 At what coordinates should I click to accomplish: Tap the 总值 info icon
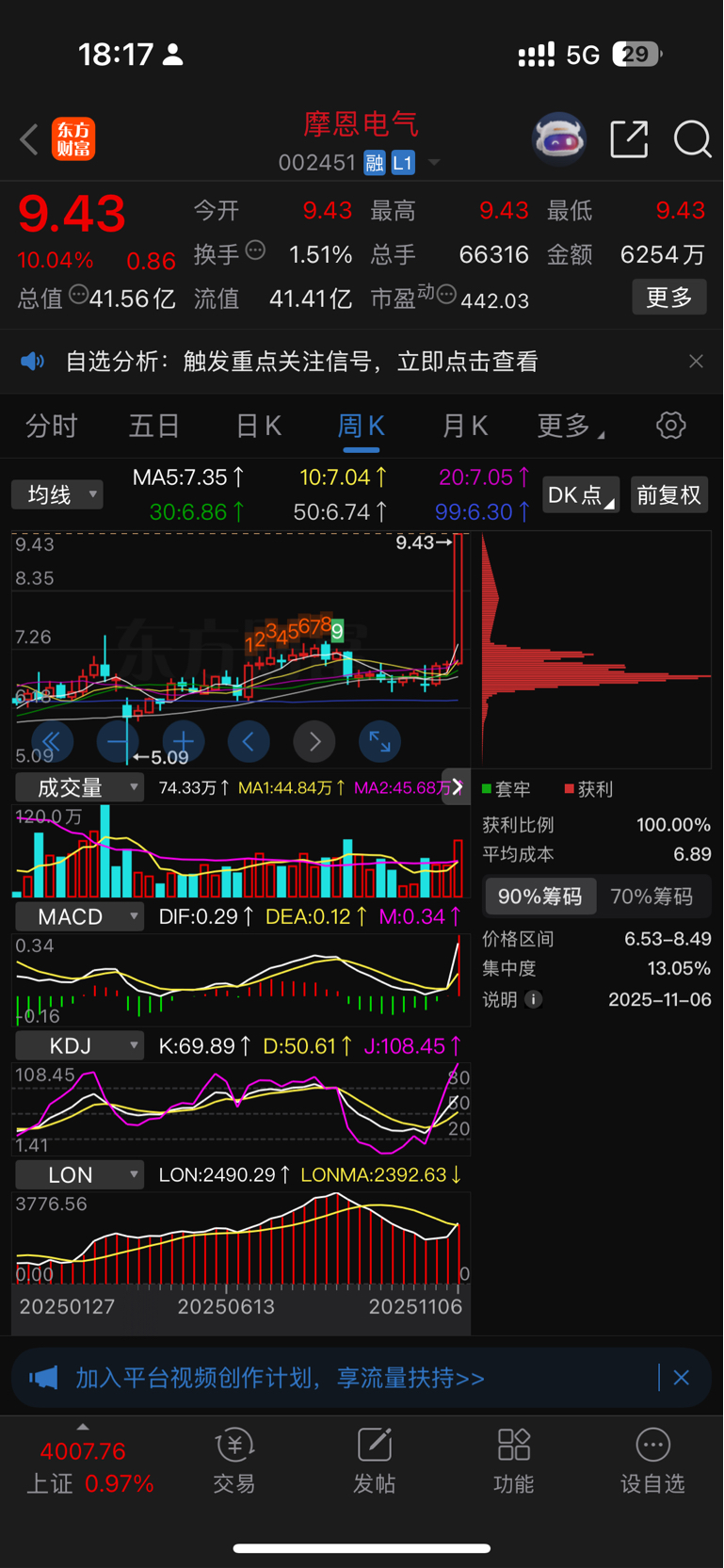pyautogui.click(x=78, y=295)
